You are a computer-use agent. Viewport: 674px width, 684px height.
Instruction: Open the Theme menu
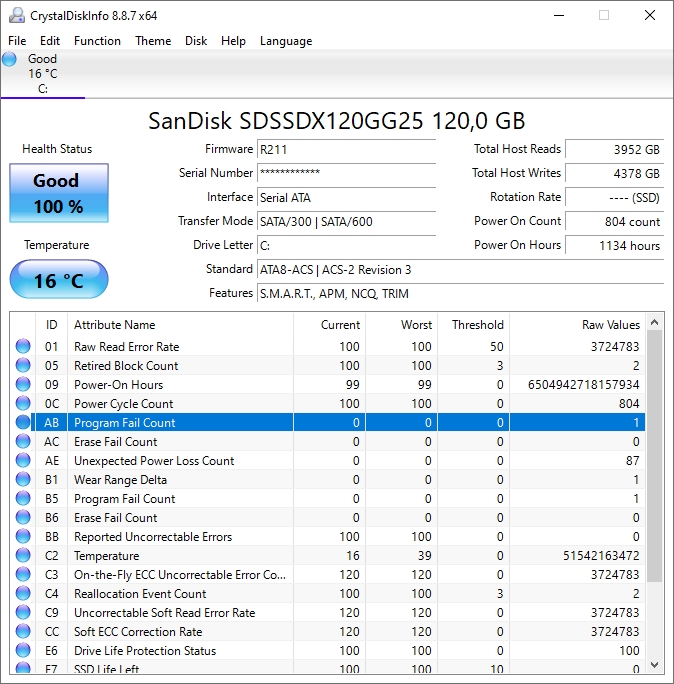pos(153,41)
